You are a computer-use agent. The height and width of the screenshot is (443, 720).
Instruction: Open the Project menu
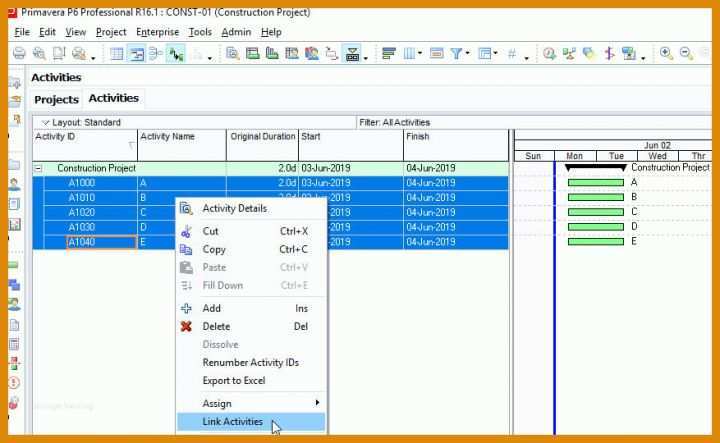[111, 32]
